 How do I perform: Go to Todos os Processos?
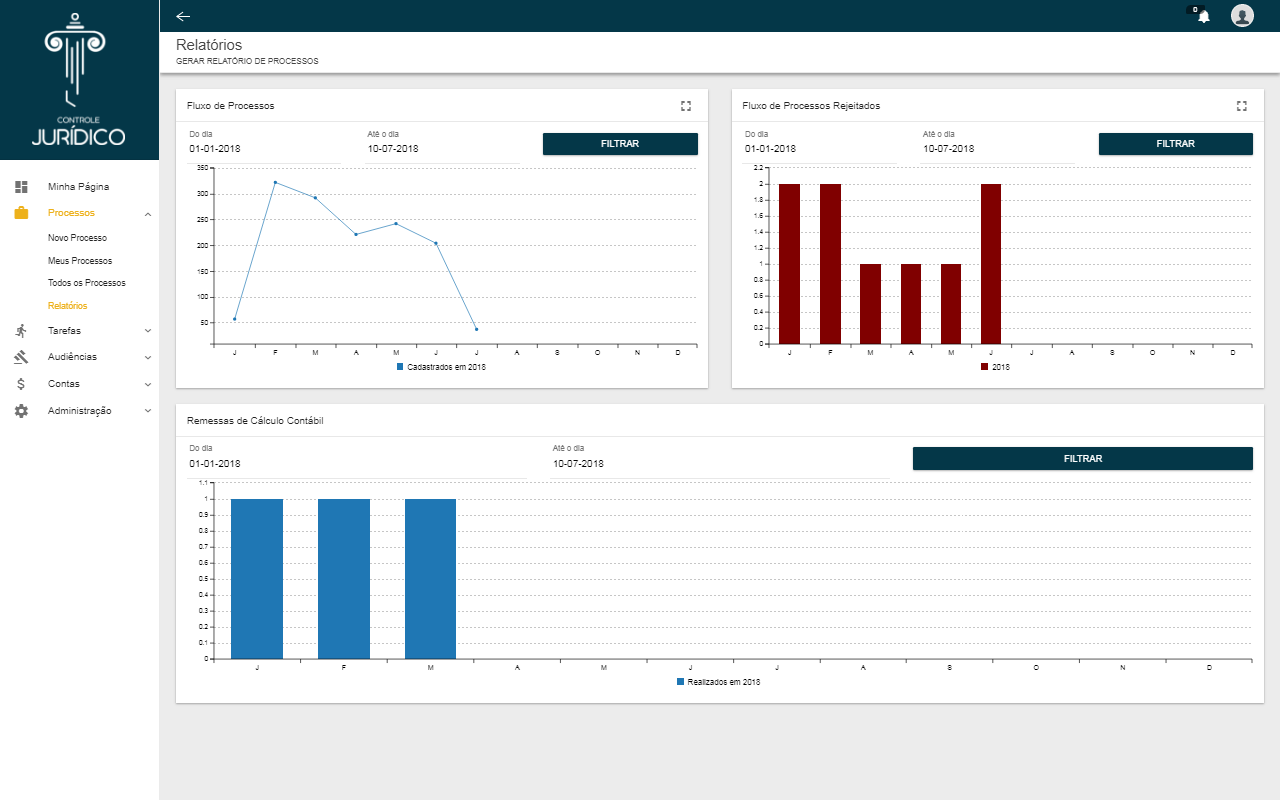pyautogui.click(x=87, y=283)
